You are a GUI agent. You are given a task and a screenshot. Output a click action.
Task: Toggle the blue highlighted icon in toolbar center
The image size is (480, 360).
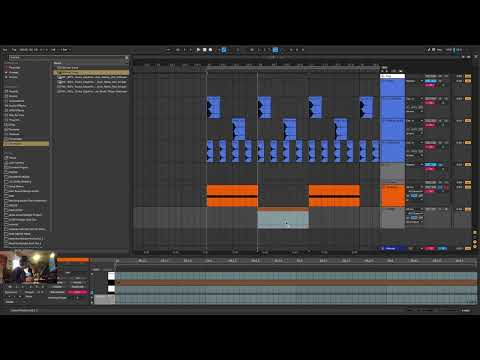coord(275,50)
